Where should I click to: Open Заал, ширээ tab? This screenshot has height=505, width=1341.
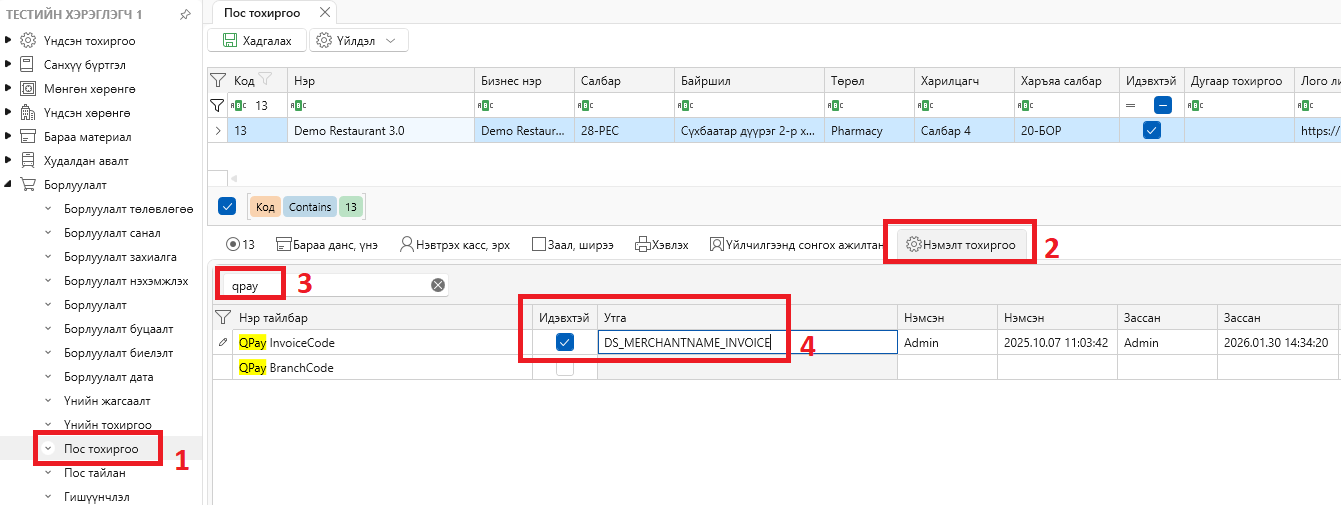(x=575, y=244)
